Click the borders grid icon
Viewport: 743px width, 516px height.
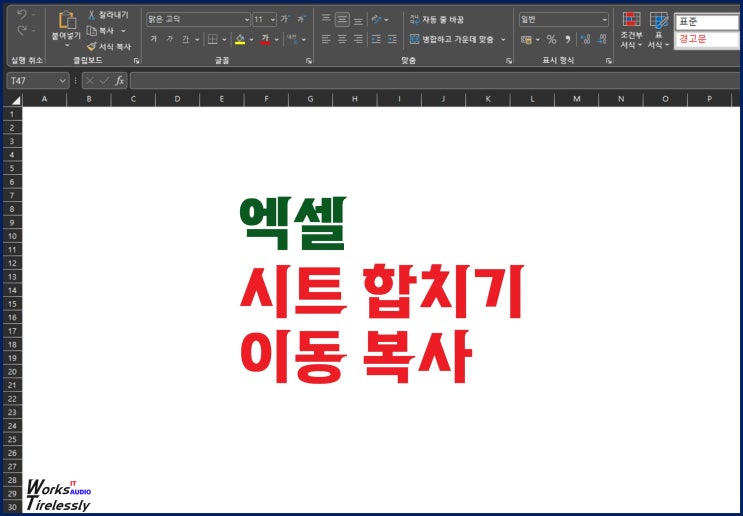(213, 39)
